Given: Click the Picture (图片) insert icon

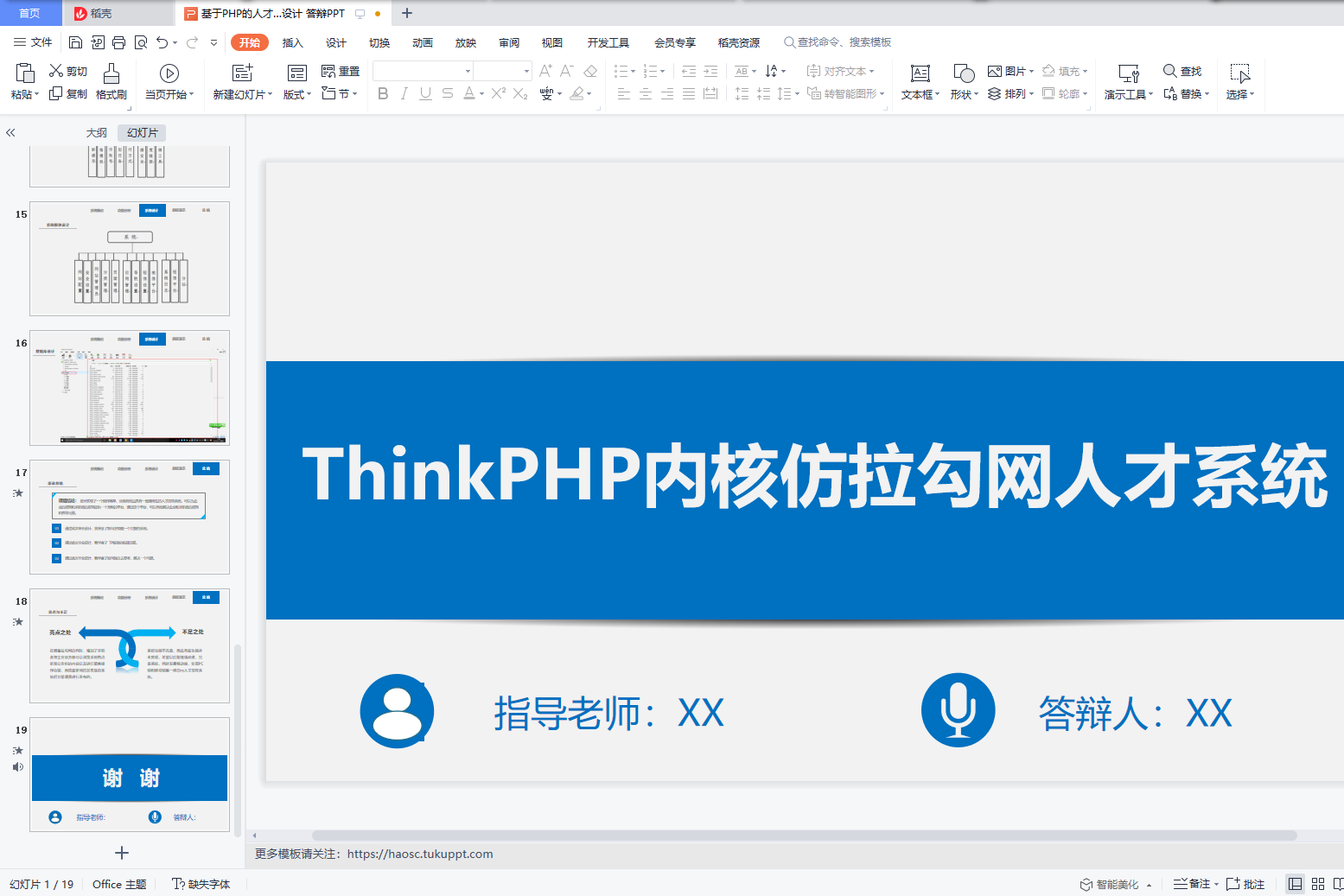Looking at the screenshot, I should 995,71.
